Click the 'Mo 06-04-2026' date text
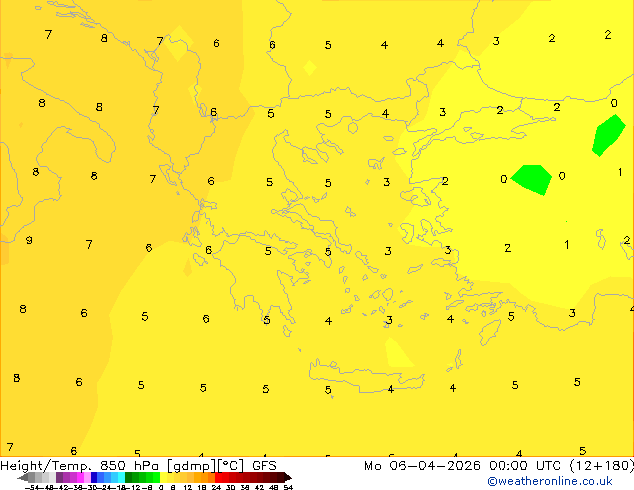 [x=422, y=465]
